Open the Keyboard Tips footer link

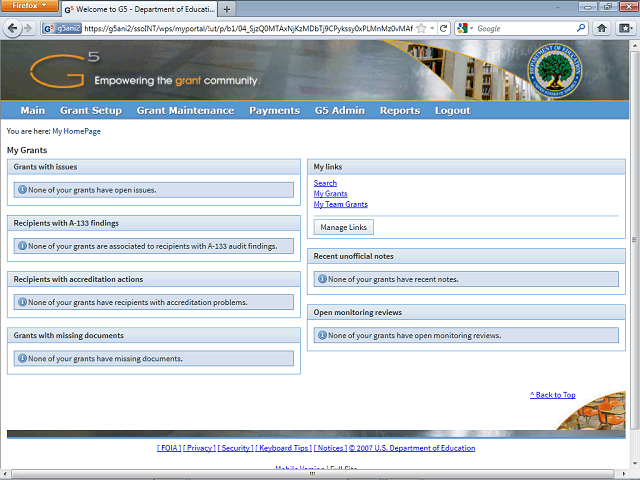tap(283, 448)
